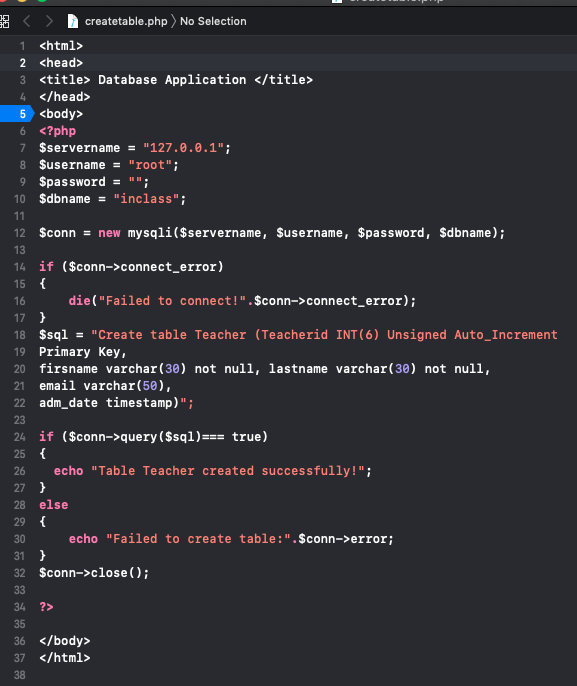Open the related items grid icon

pyautogui.click(x=4, y=21)
